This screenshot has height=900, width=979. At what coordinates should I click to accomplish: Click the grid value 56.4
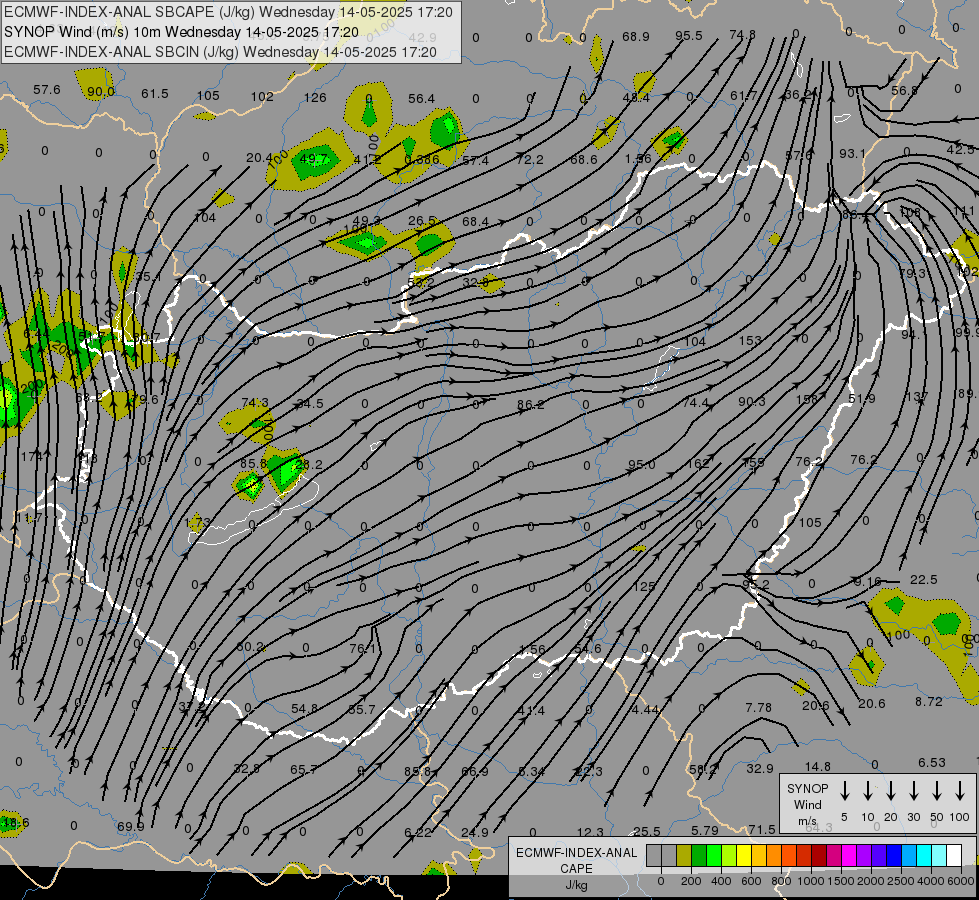click(x=421, y=99)
